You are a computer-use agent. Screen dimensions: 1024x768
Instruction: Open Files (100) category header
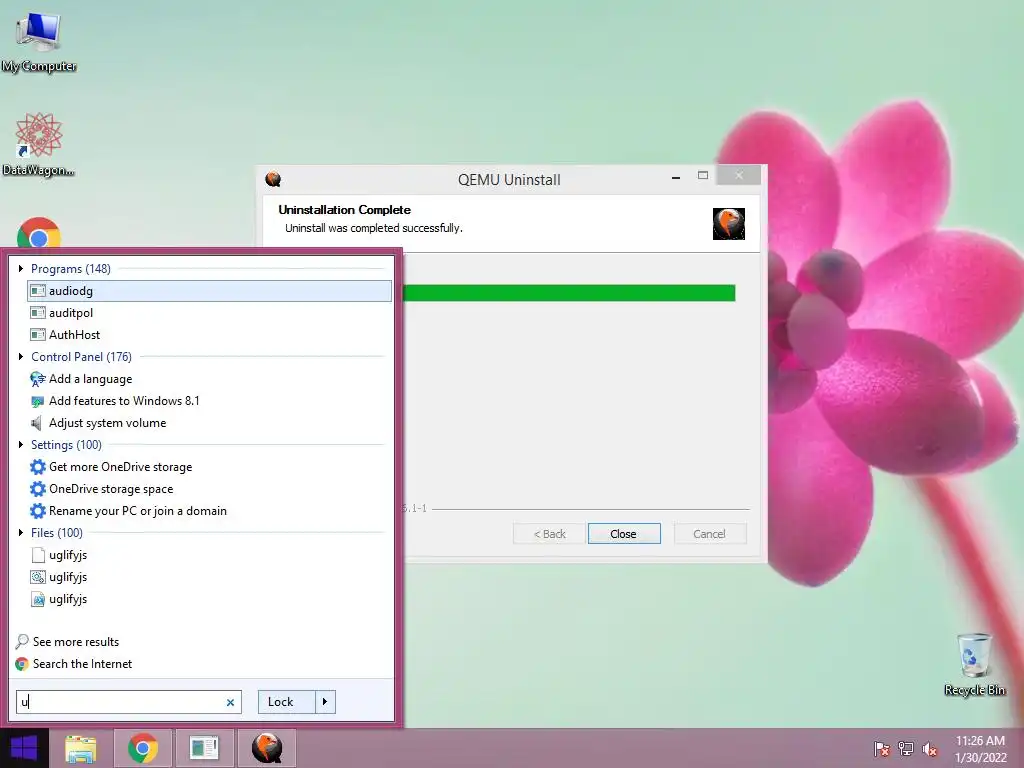(56, 533)
